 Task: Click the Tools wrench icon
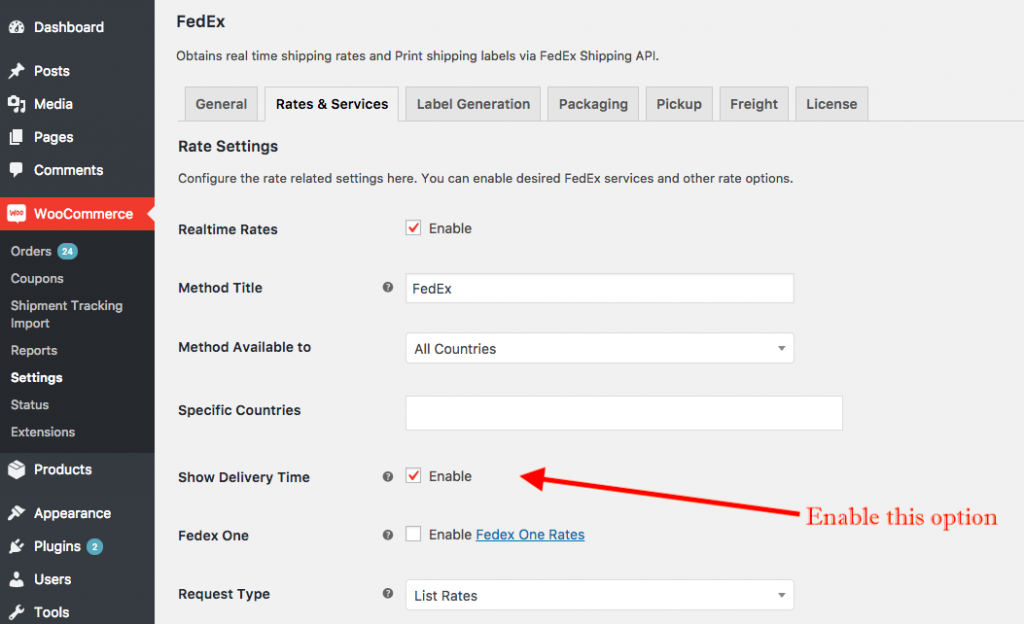coord(16,612)
